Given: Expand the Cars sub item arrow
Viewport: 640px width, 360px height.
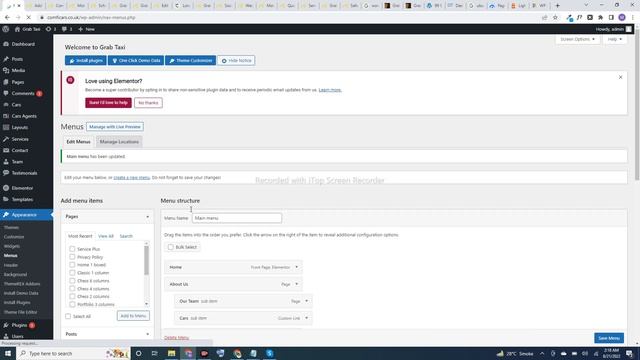Looking at the screenshot, I should 307,318.
